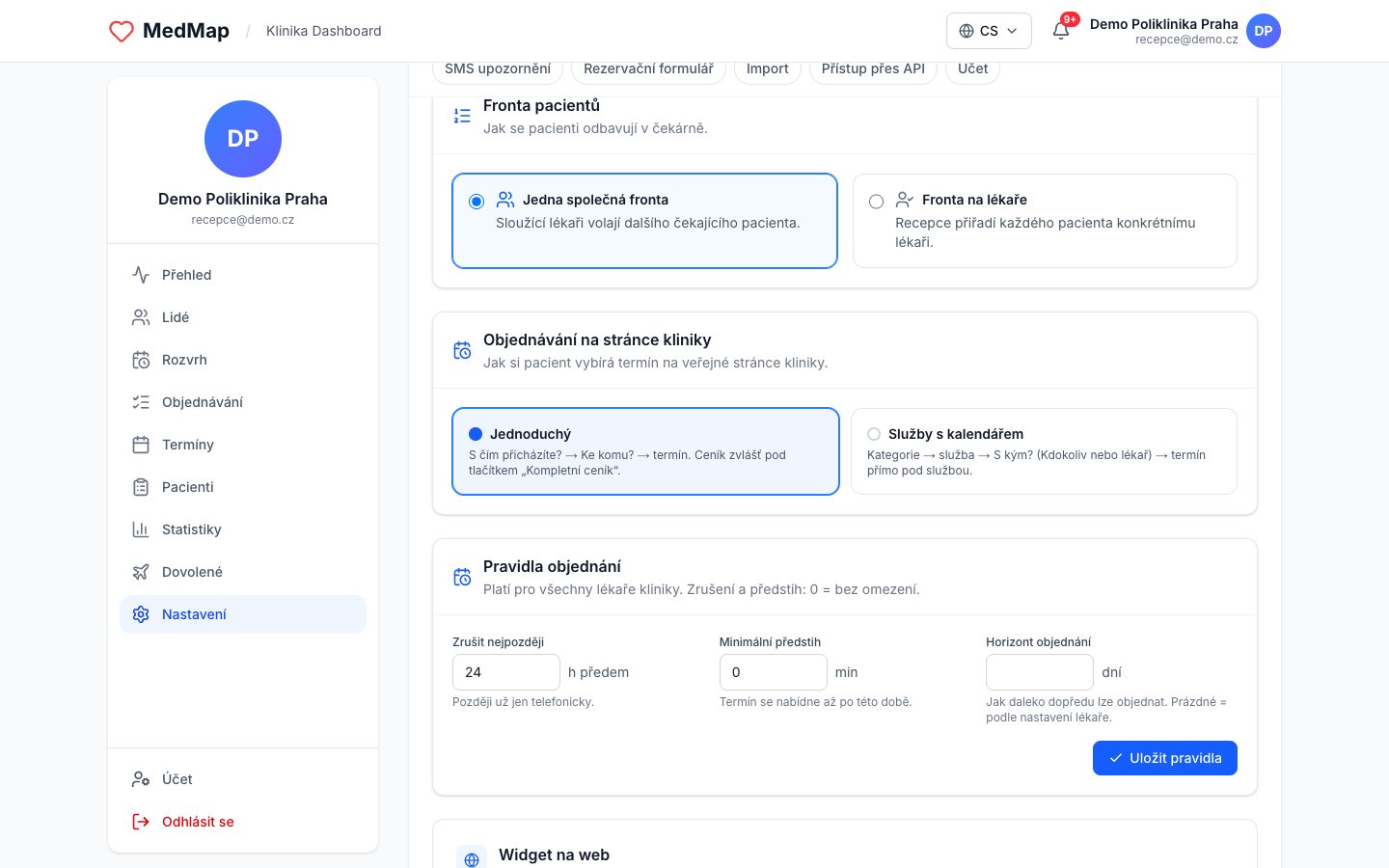Open the Rezervační formulář tab

[648, 68]
